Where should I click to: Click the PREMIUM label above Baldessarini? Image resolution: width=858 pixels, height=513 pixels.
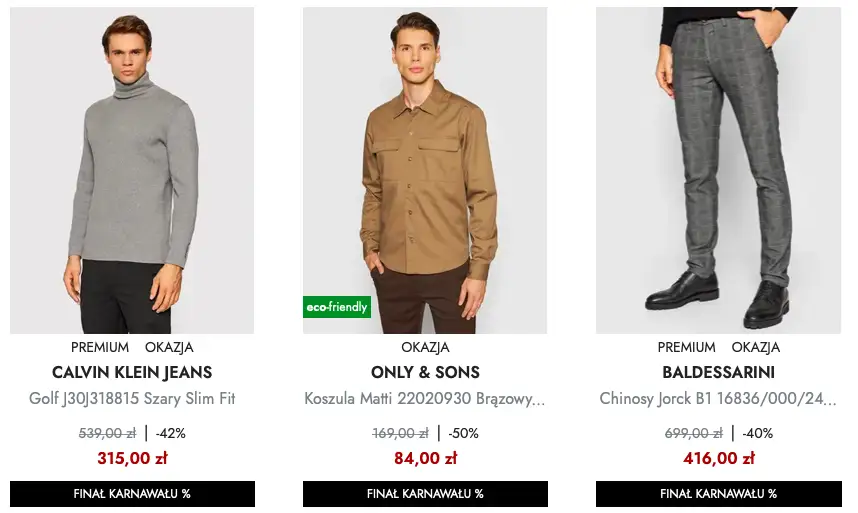(686, 347)
